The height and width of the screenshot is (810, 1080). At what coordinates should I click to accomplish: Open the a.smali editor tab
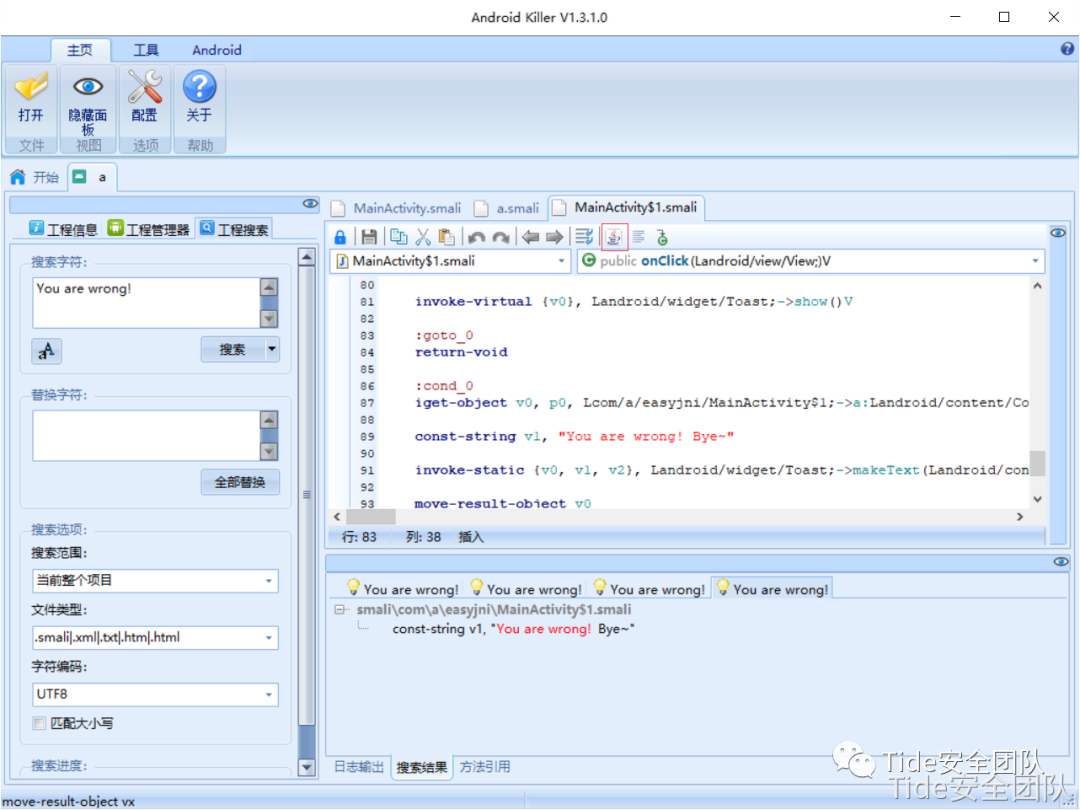[x=507, y=208]
